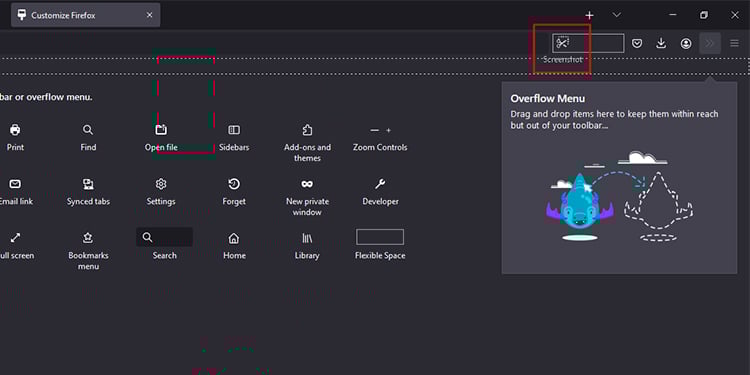
Task: Click the Synced tabs icon
Action: coord(88,184)
